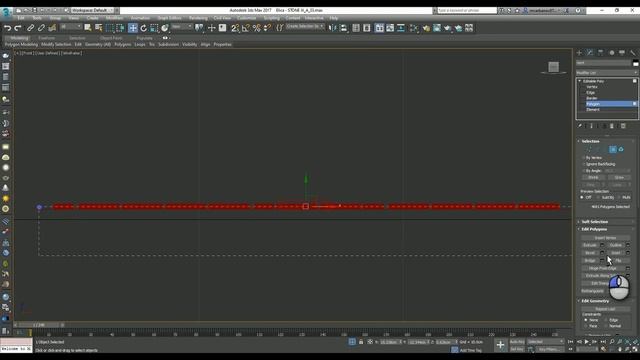Screen dimensions: 640x360
Task: Click Use Pivot Point Center icon
Action: [x=199, y=28]
